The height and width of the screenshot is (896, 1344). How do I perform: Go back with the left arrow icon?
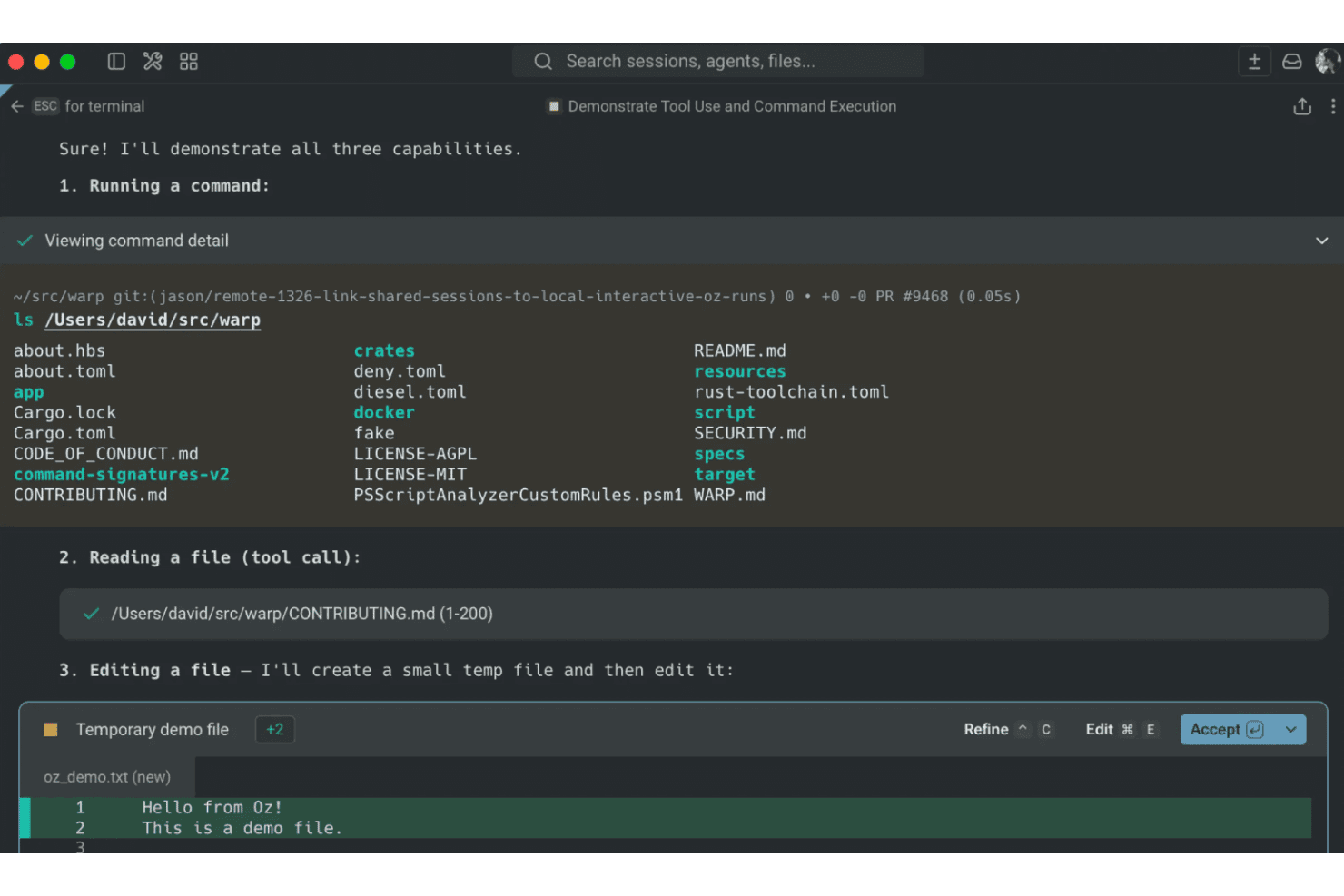[x=17, y=106]
